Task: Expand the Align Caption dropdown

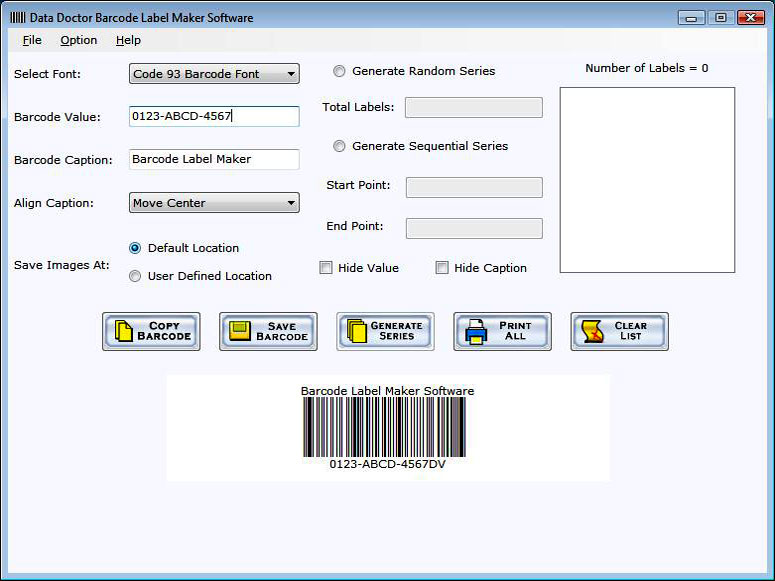Action: pyautogui.click(x=214, y=203)
